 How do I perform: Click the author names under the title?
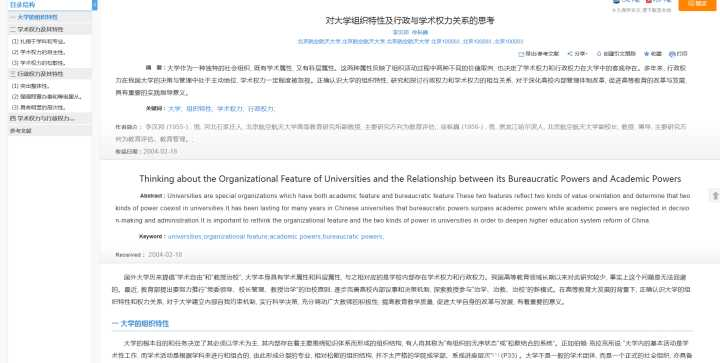pos(410,33)
